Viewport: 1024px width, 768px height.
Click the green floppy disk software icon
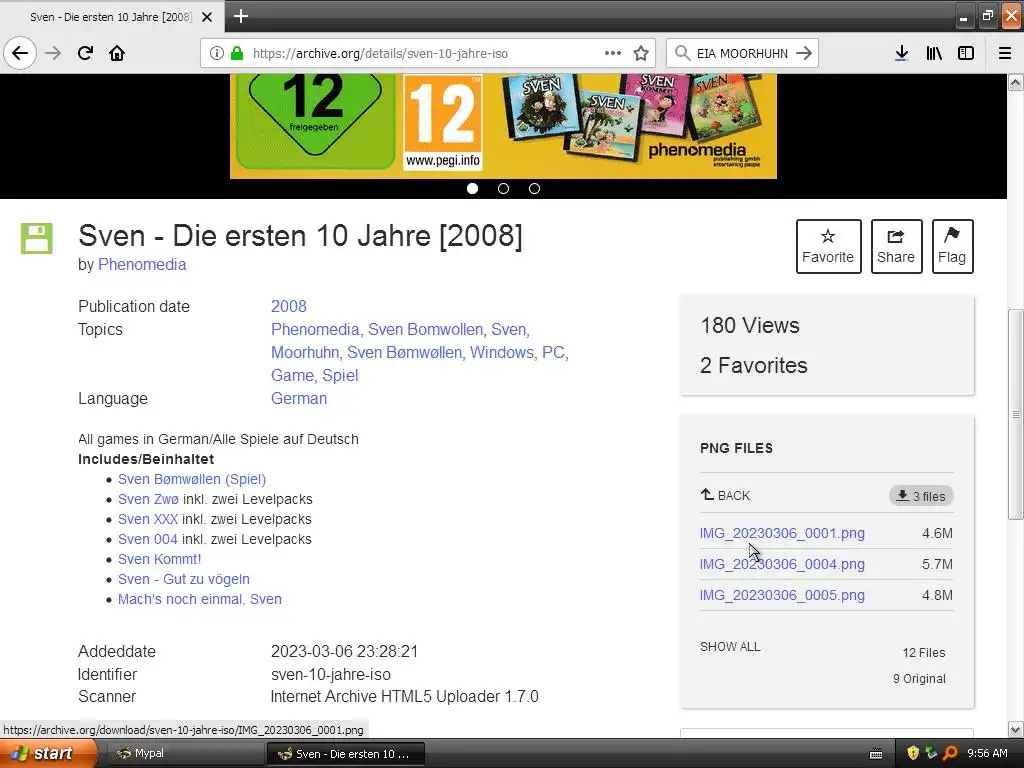[x=37, y=238]
